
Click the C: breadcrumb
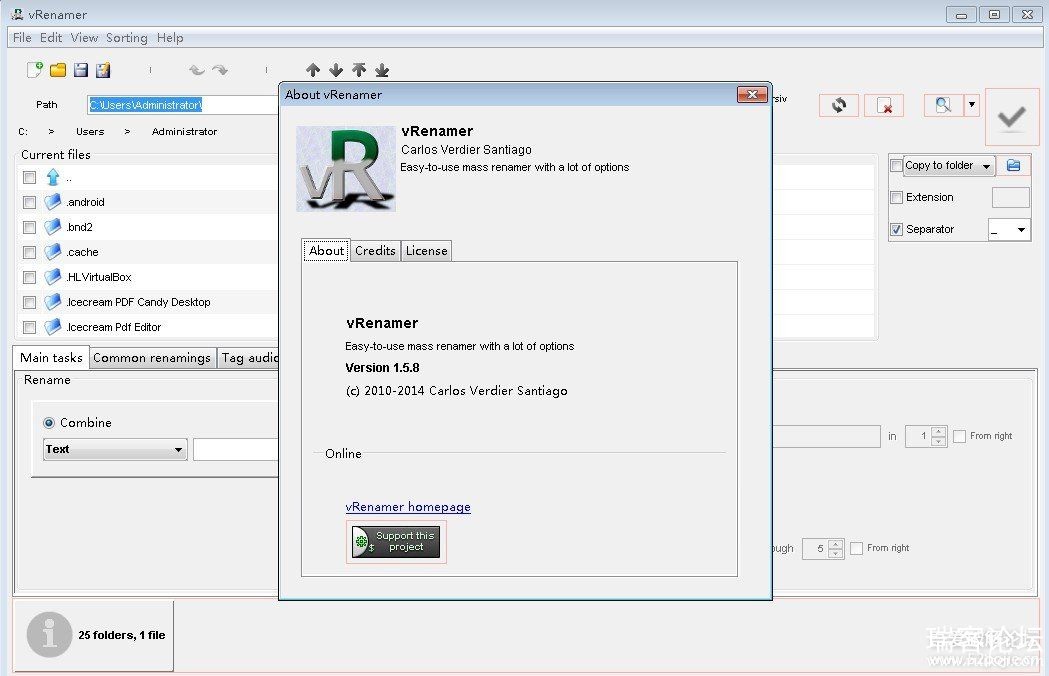23,132
